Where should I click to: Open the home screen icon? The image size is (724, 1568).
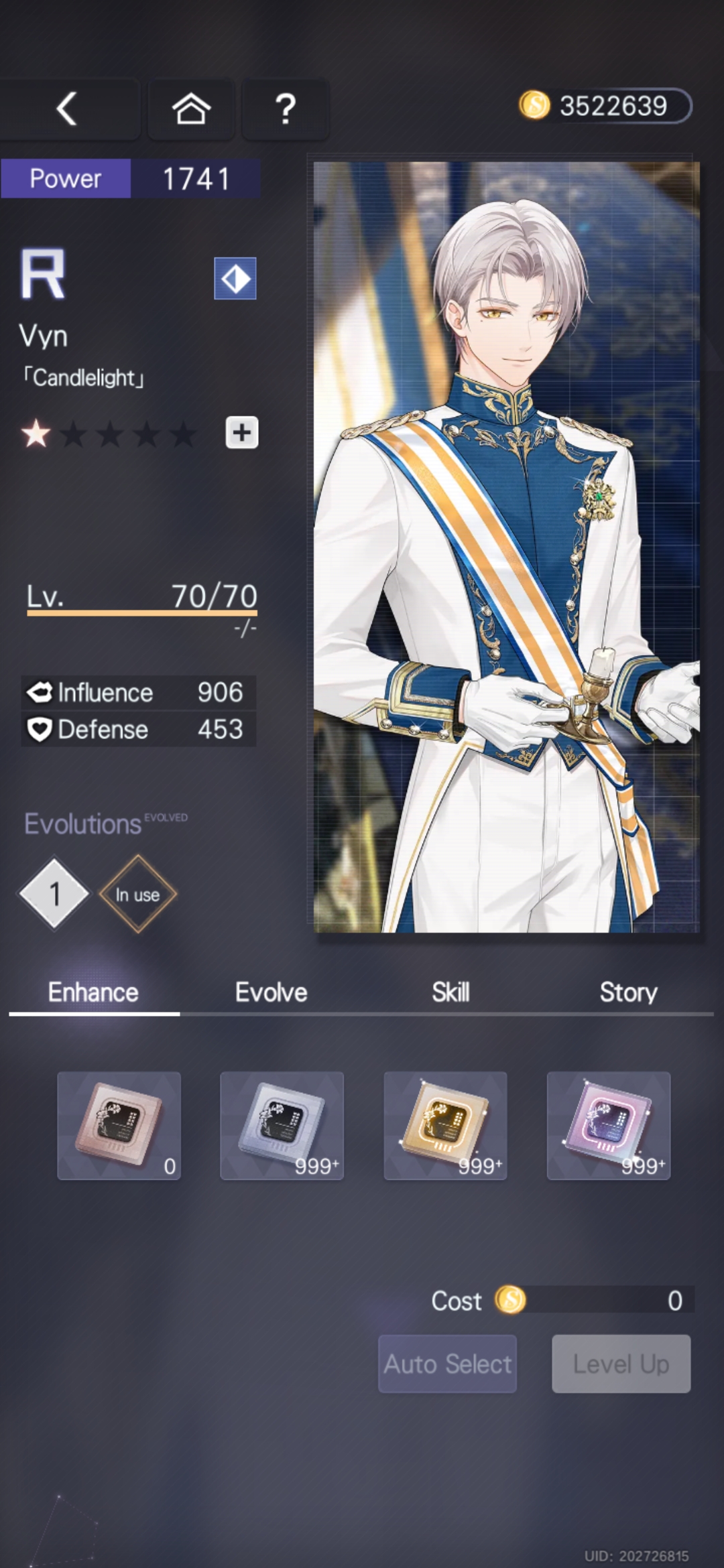click(x=191, y=109)
